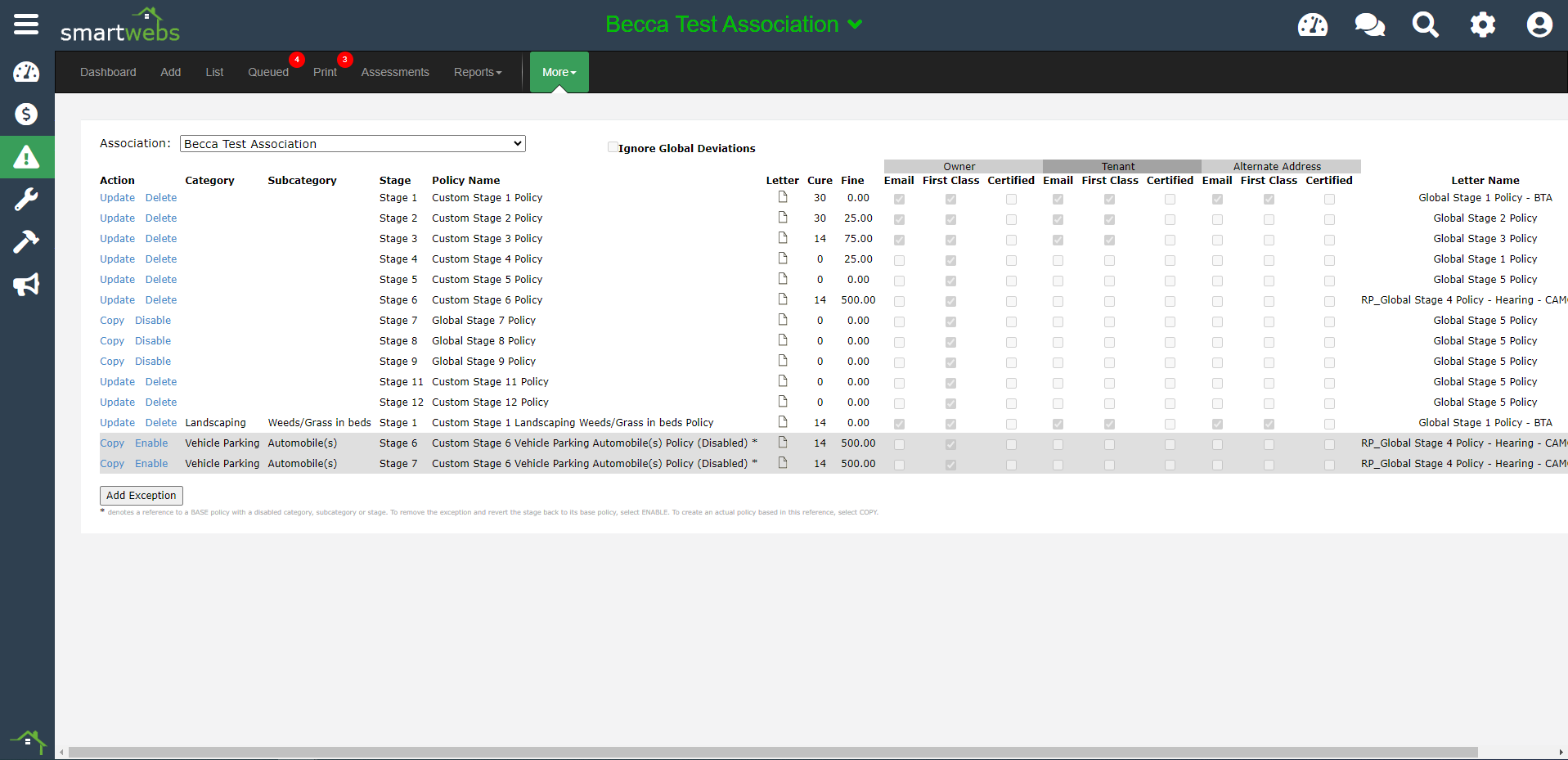Image resolution: width=1568 pixels, height=760 pixels.
Task: Open the hamburger menu icon
Action: [26, 24]
